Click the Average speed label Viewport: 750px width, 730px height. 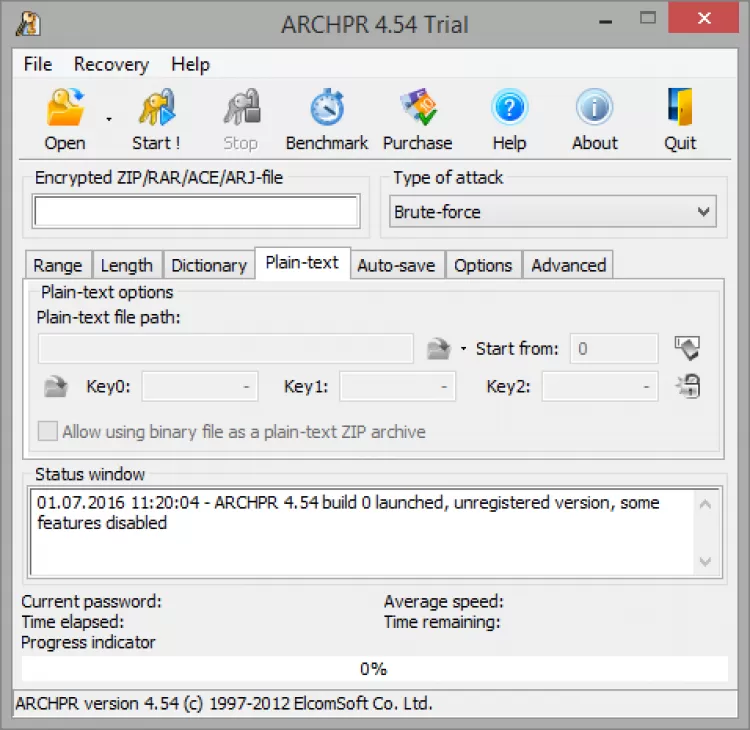444,601
